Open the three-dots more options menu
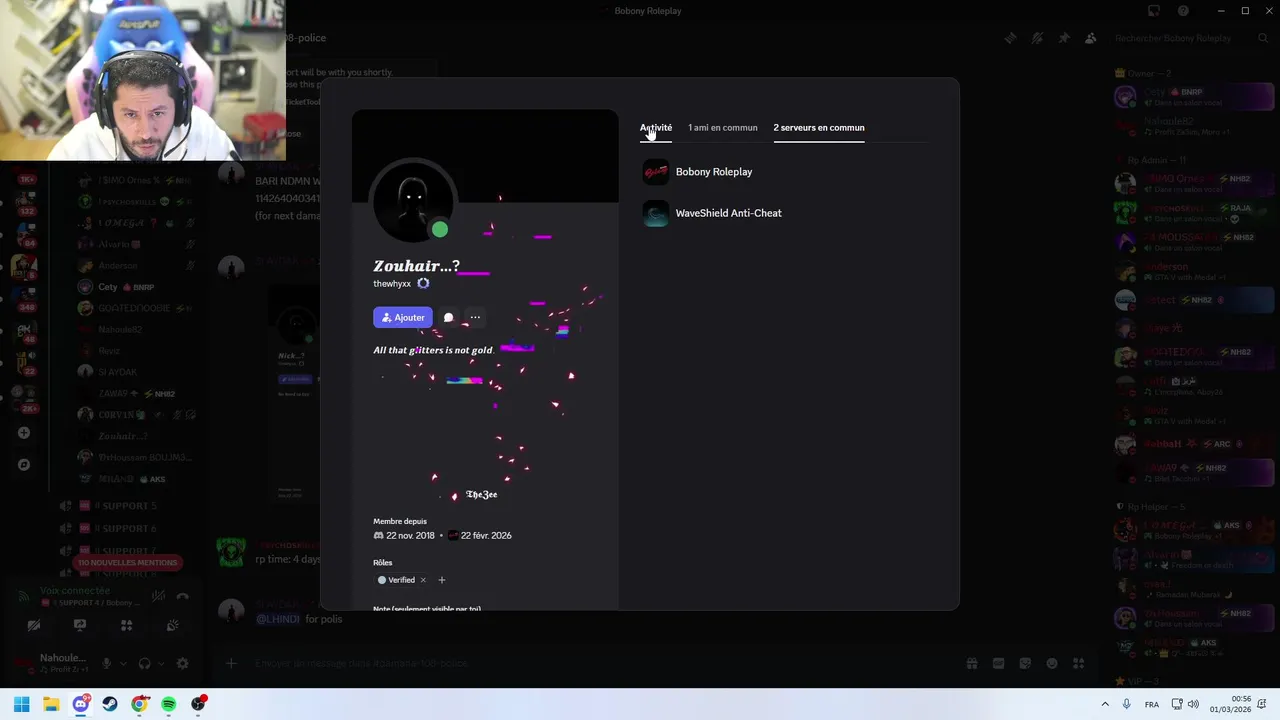 (x=475, y=317)
